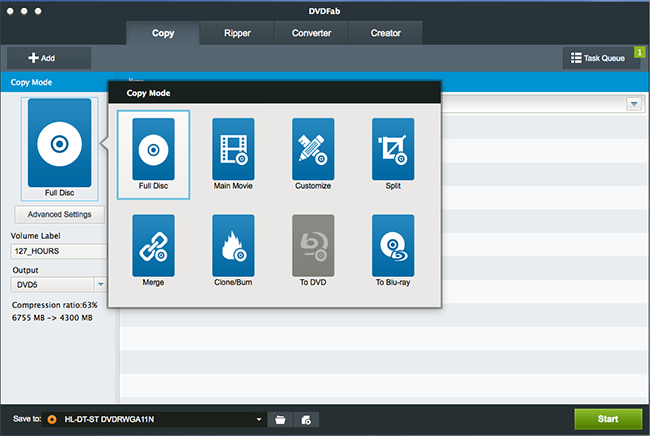The width and height of the screenshot is (650, 436).
Task: Switch to the Copy tab
Action: click(163, 33)
